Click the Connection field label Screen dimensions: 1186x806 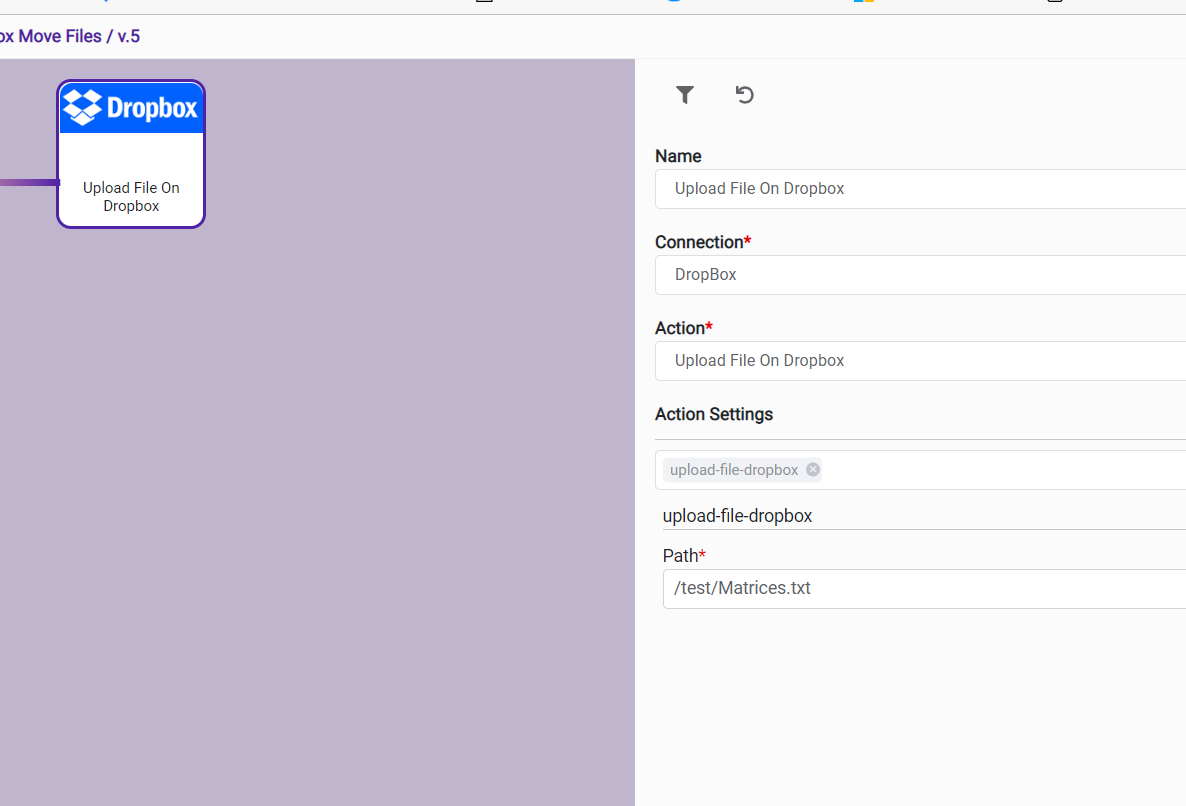point(699,242)
